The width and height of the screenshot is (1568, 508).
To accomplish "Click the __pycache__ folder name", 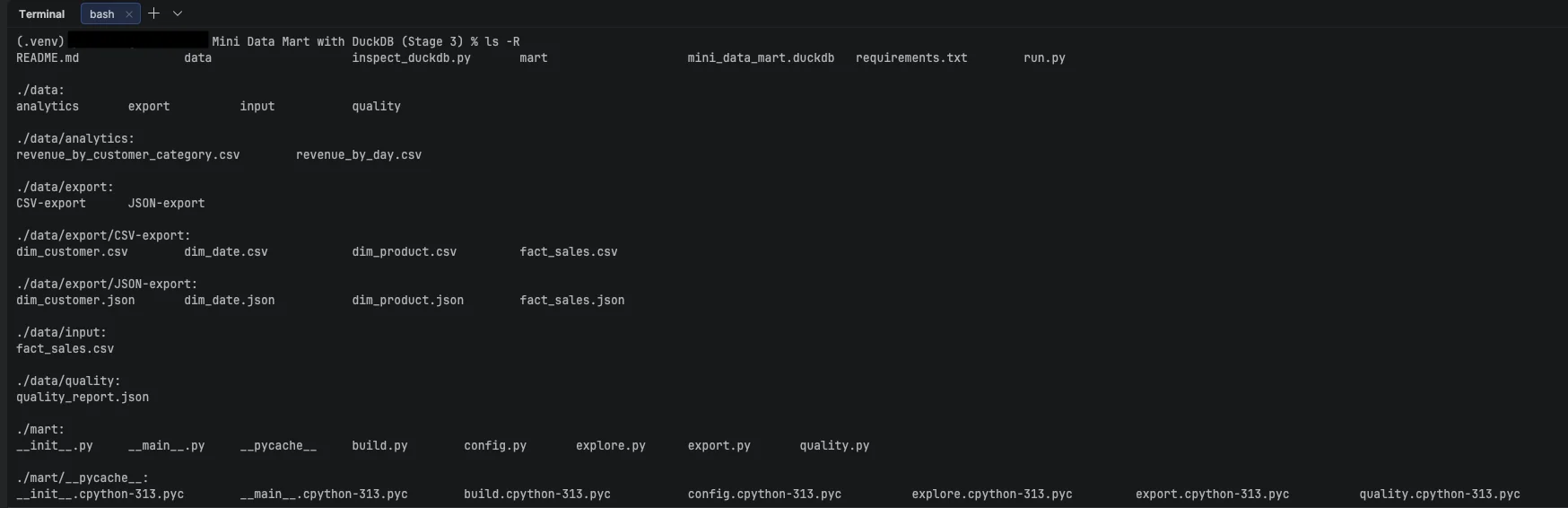I will 278,446.
